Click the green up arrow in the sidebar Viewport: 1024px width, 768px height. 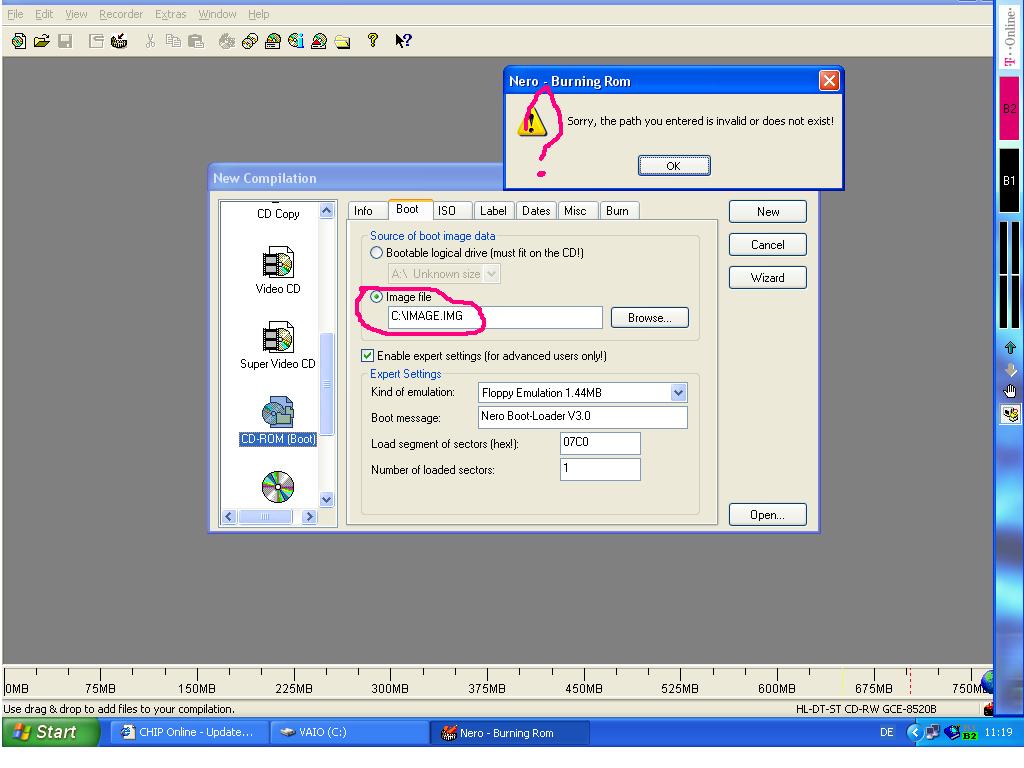[x=1010, y=347]
